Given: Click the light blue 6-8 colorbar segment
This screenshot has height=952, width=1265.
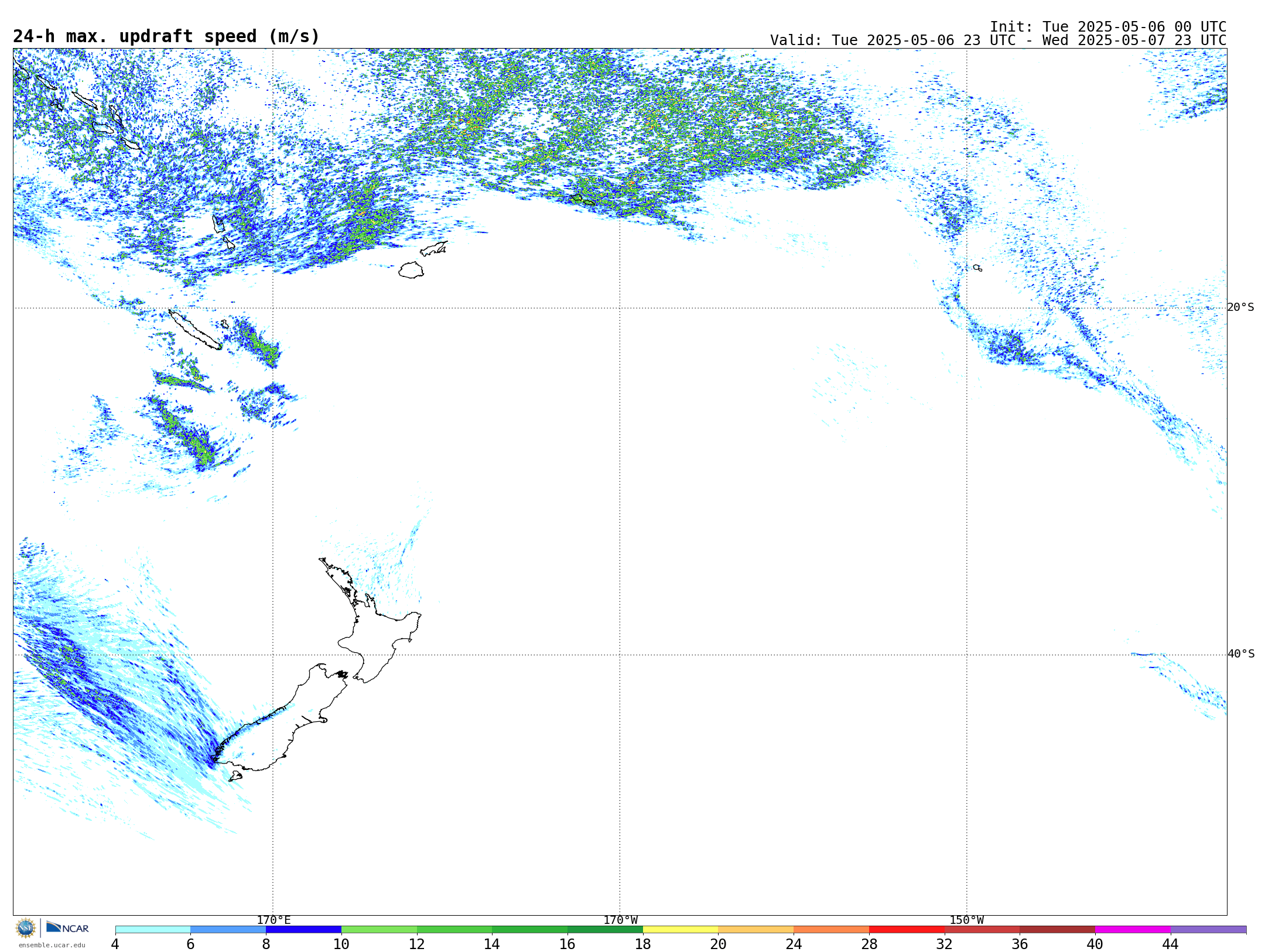Looking at the screenshot, I should coord(228,930).
